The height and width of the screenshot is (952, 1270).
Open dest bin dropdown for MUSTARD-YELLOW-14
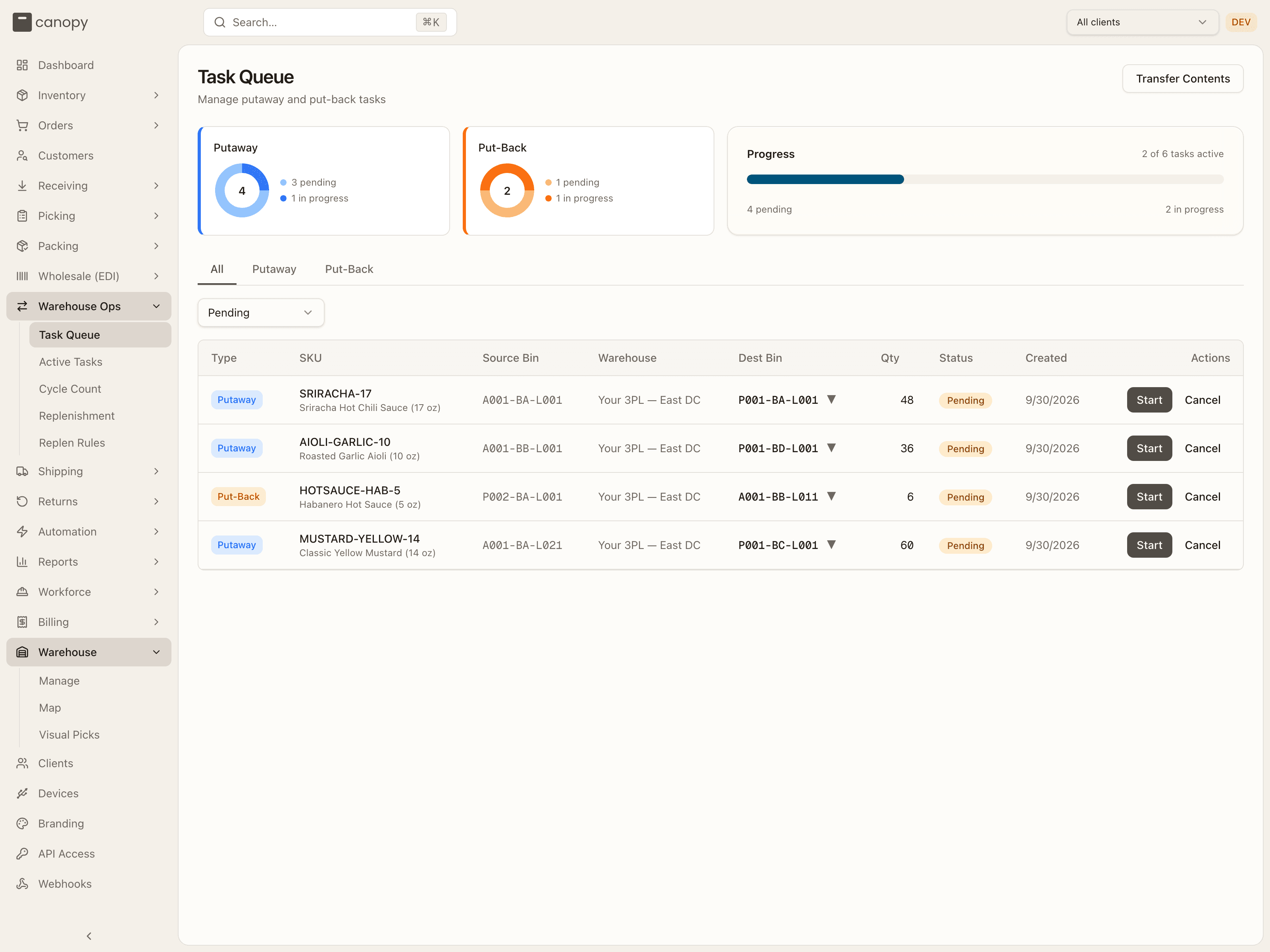[x=831, y=545]
